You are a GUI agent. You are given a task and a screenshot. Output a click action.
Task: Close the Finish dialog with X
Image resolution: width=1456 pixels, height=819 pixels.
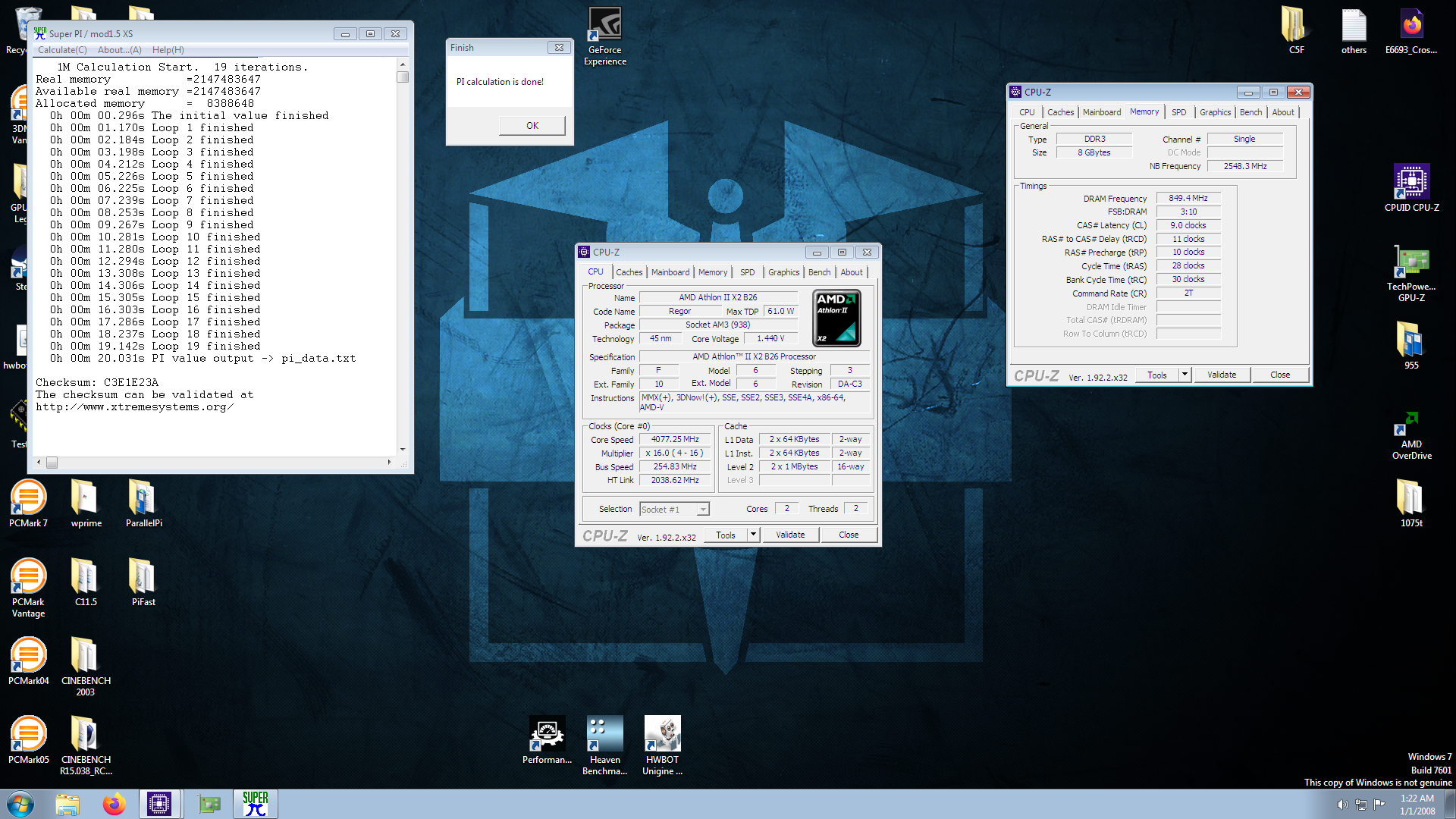(x=559, y=47)
